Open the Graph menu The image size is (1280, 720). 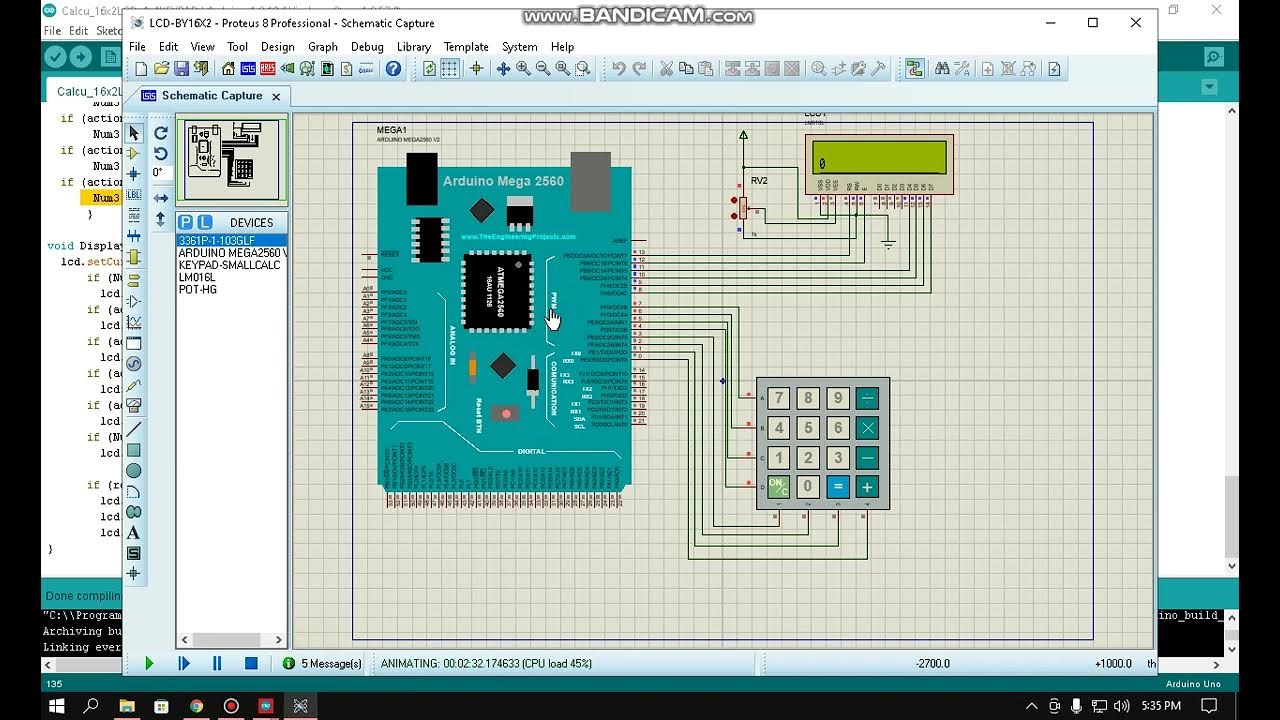[322, 47]
